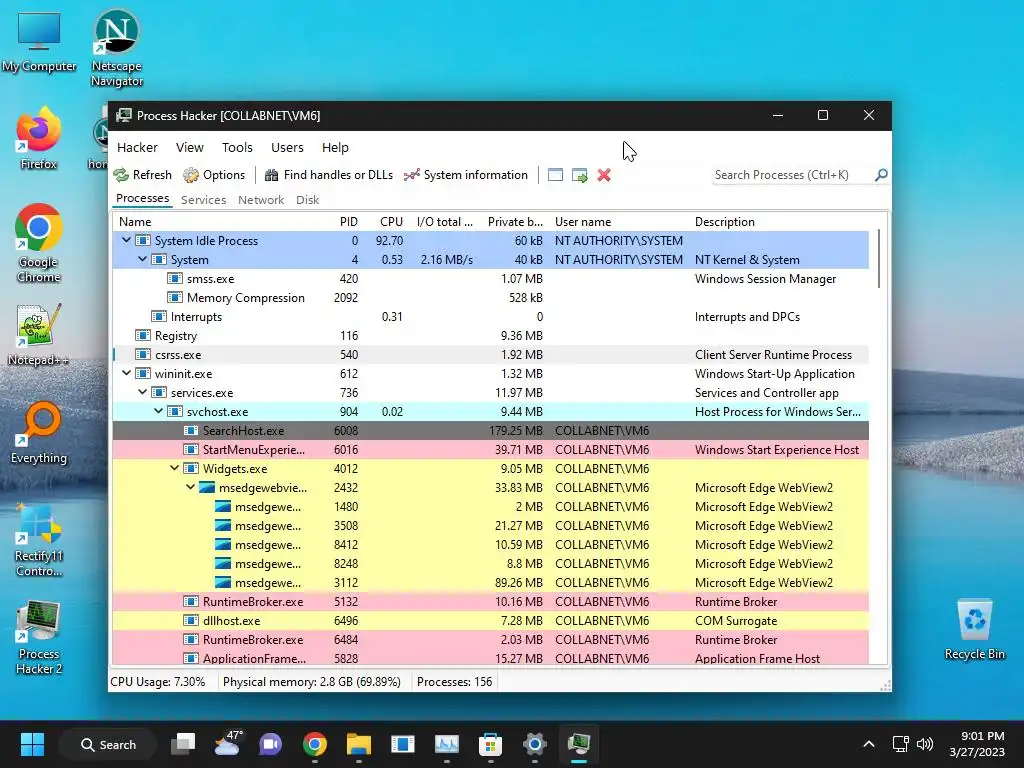Click the search magnifier icon
This screenshot has height=768, width=1024.
tap(881, 175)
